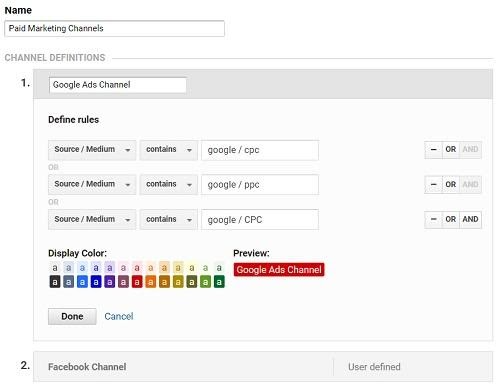This screenshot has width=500, height=389.
Task: Pick the solid dark olive color swatch
Action: click(x=192, y=282)
